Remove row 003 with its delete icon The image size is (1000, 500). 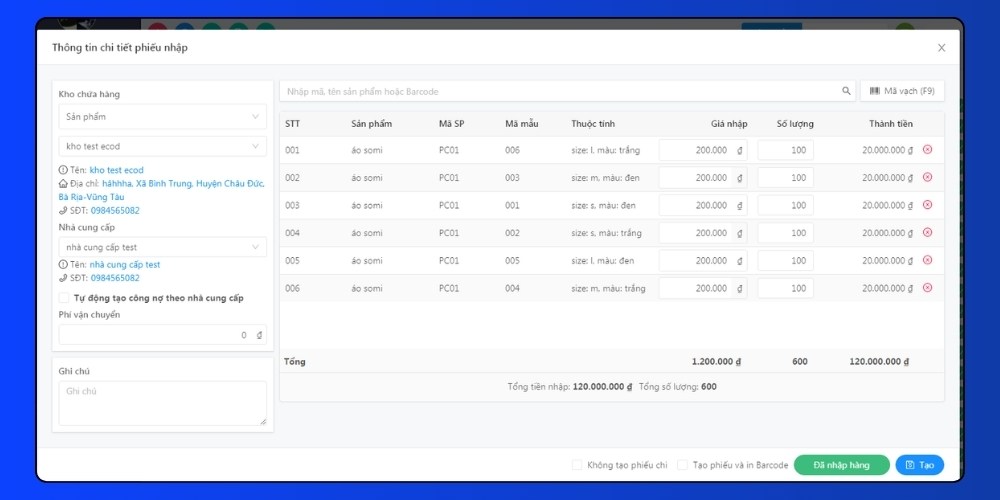pos(927,205)
